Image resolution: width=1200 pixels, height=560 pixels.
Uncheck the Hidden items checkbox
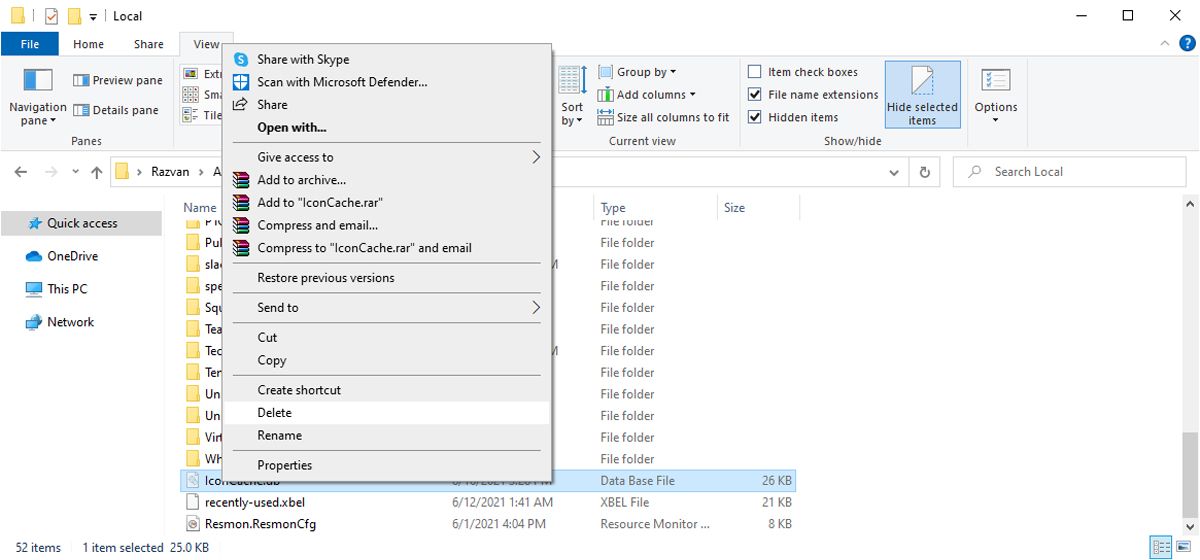(755, 117)
